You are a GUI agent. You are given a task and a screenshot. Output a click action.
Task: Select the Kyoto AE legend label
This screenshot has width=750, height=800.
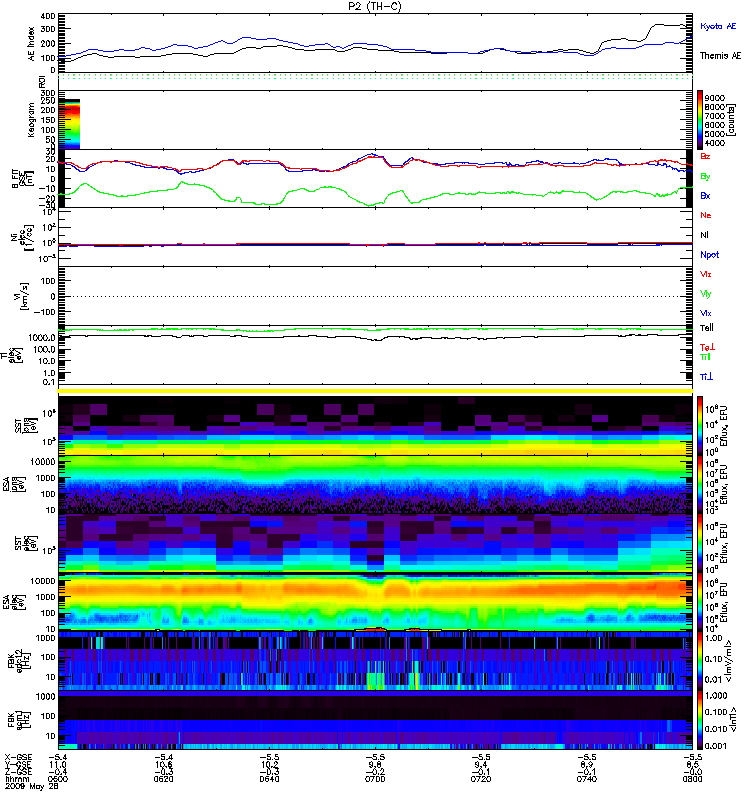pyautogui.click(x=718, y=26)
